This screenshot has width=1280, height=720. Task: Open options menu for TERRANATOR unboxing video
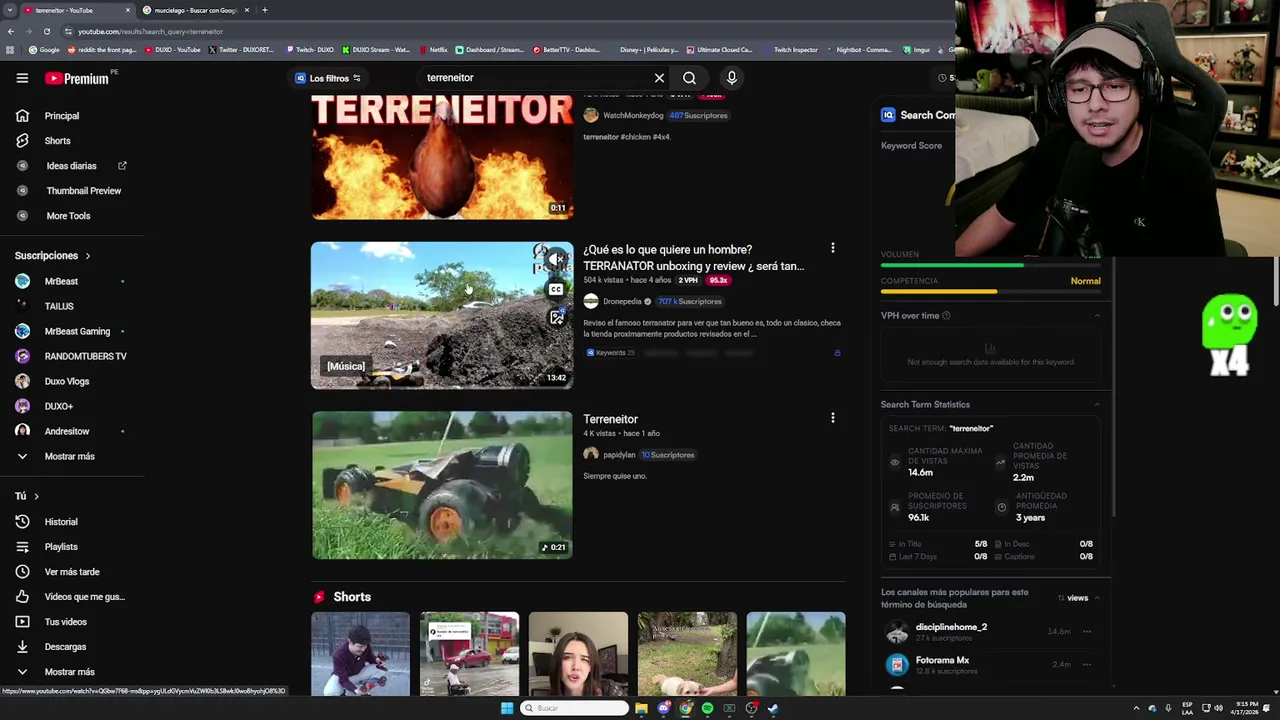[832, 248]
